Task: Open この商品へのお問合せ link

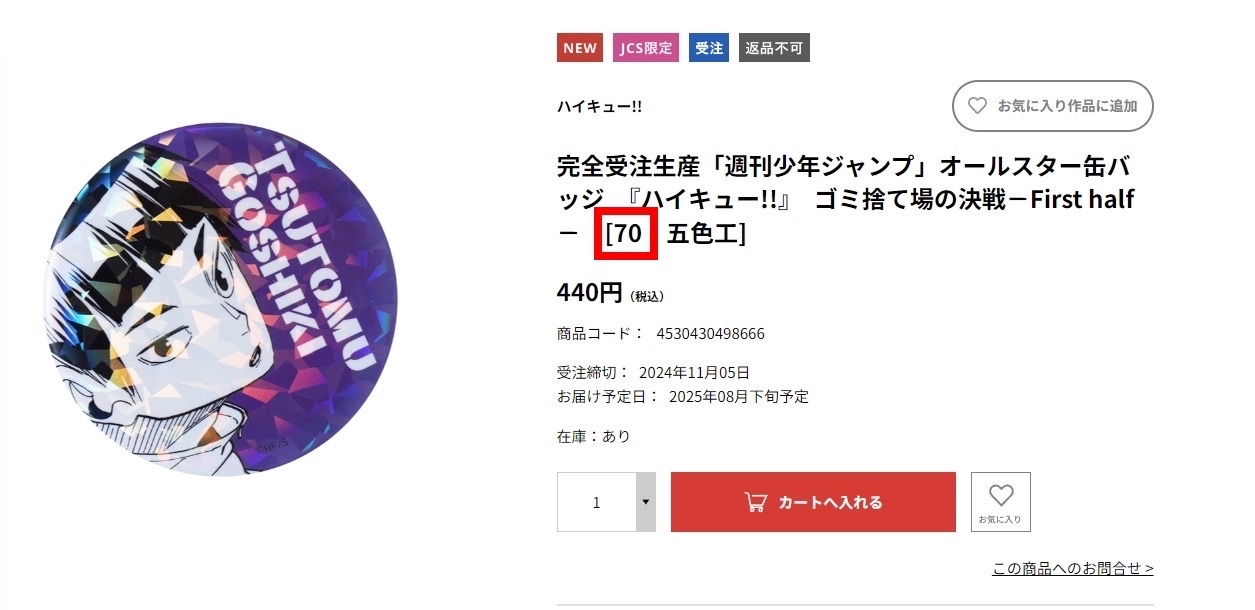Action: click(x=1073, y=569)
